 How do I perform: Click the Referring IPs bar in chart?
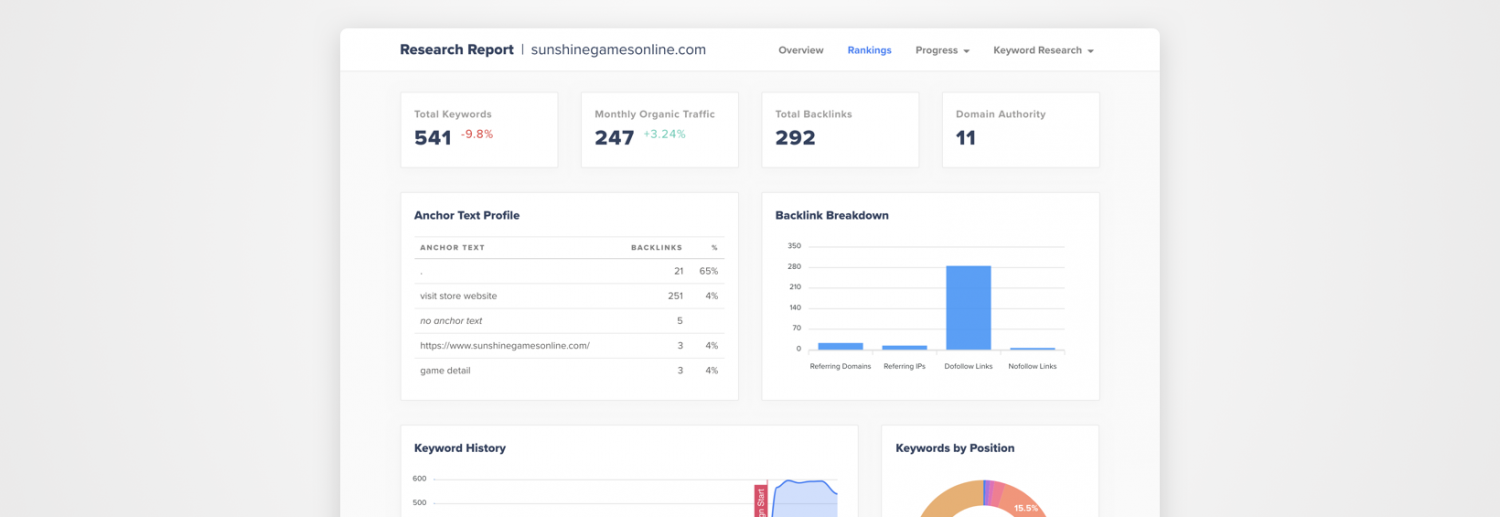[904, 347]
